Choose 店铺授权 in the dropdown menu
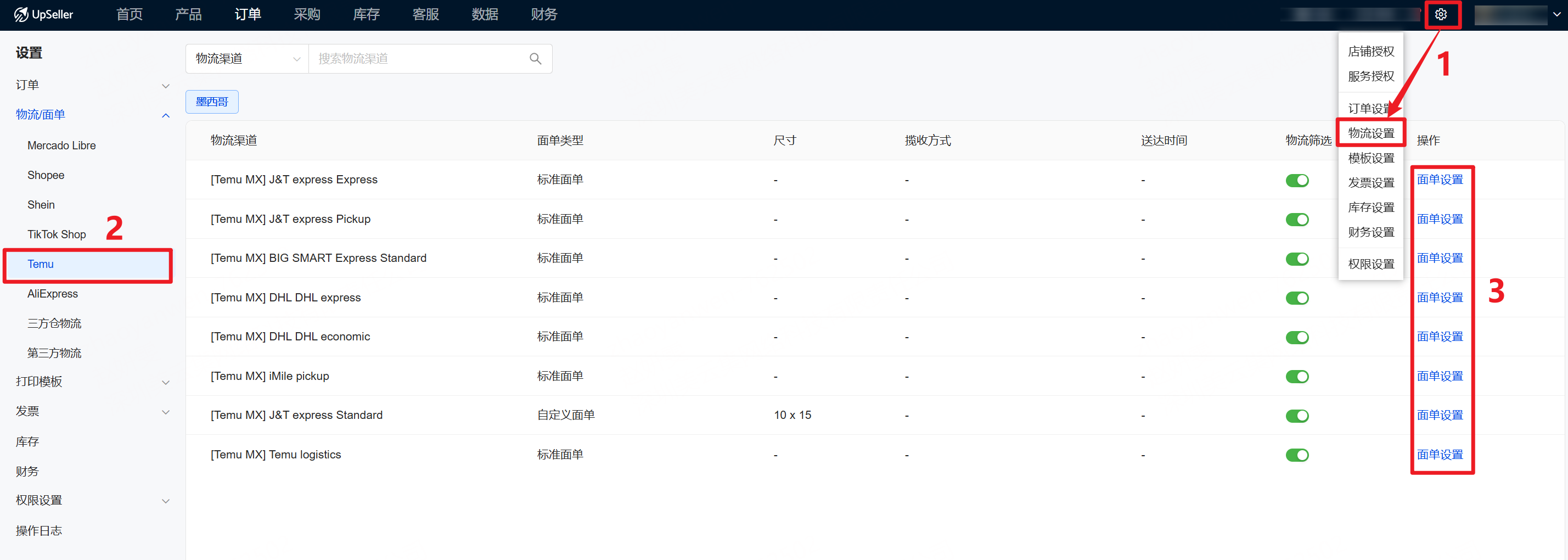The width and height of the screenshot is (1568, 560). click(x=1371, y=52)
